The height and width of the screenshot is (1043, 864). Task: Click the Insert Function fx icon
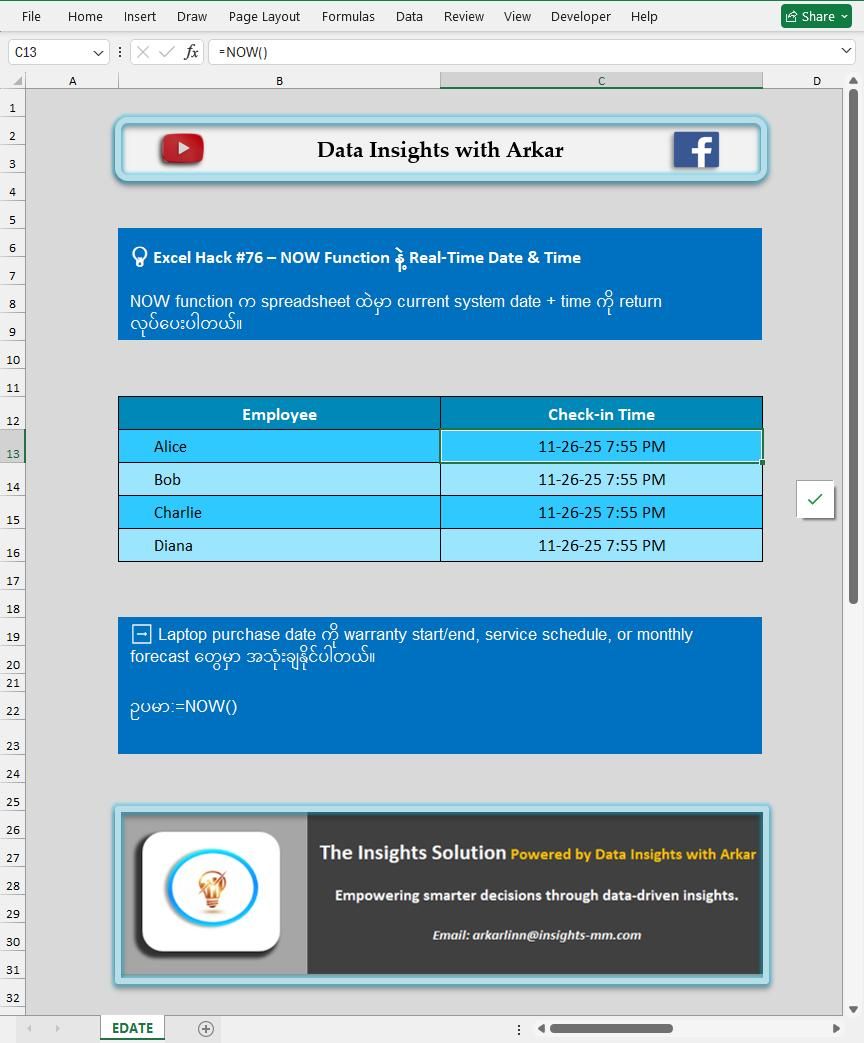[x=191, y=52]
